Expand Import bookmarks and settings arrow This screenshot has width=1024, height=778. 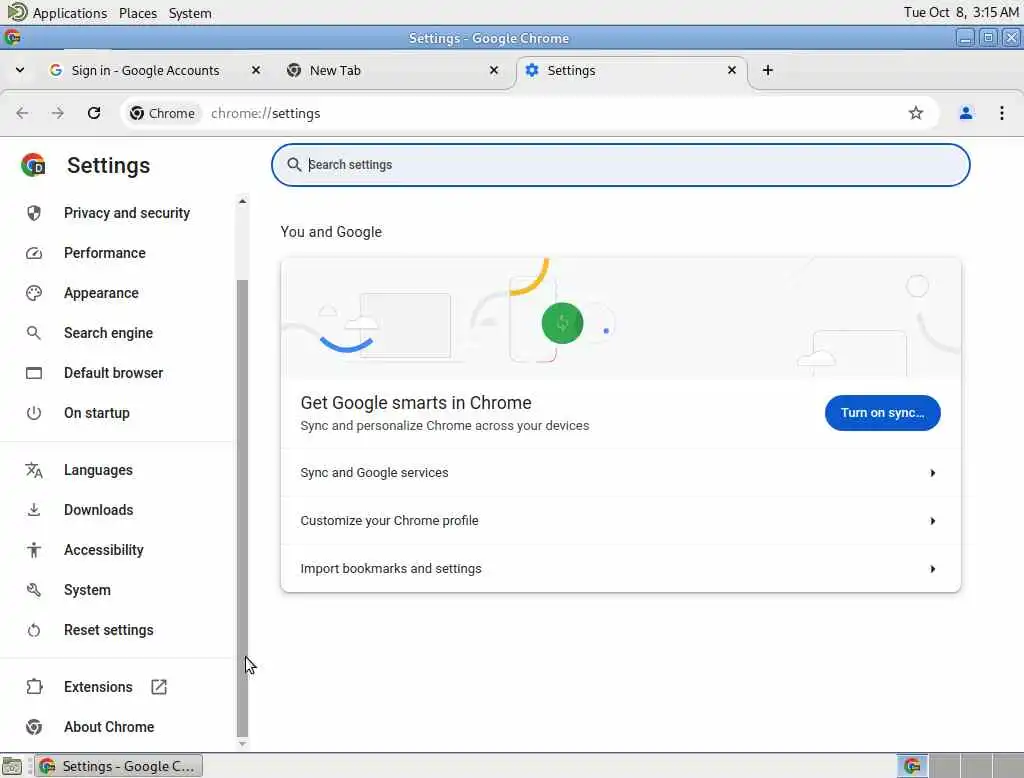click(933, 569)
